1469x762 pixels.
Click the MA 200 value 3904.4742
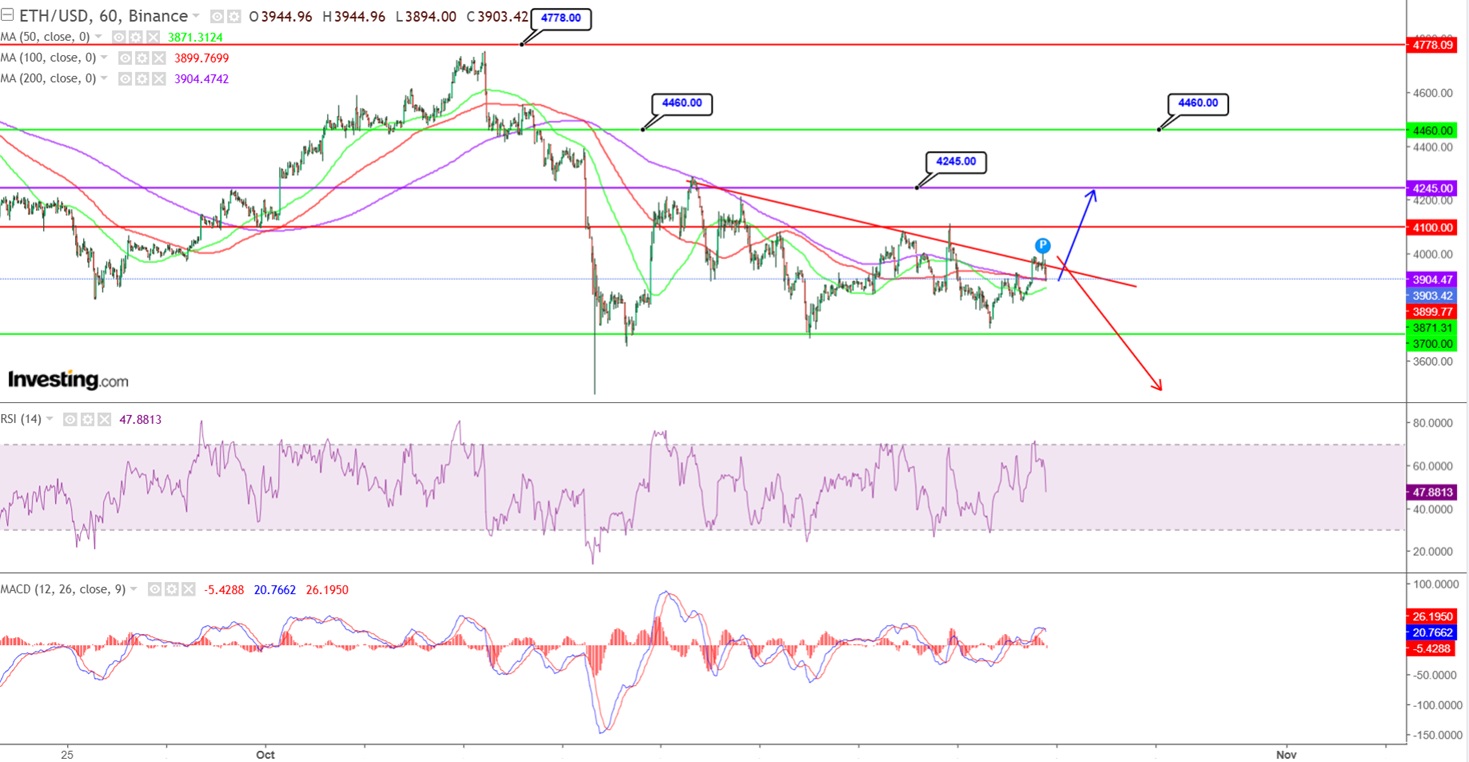click(202, 78)
